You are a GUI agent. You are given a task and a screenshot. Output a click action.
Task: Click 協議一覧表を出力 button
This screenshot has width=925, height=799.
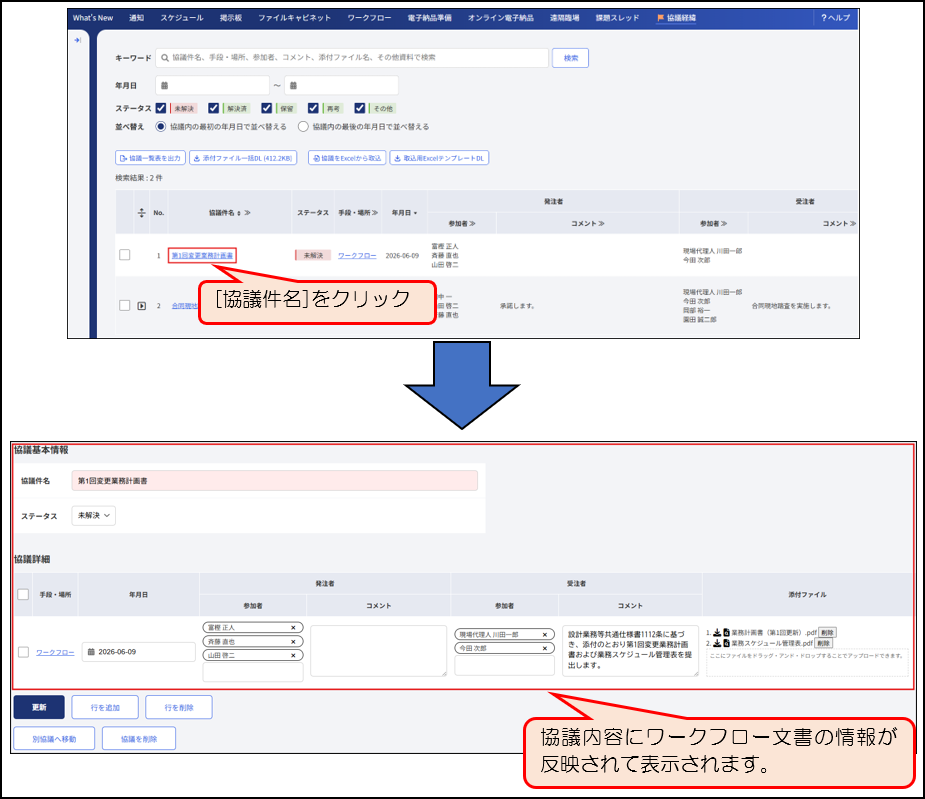[x=150, y=158]
